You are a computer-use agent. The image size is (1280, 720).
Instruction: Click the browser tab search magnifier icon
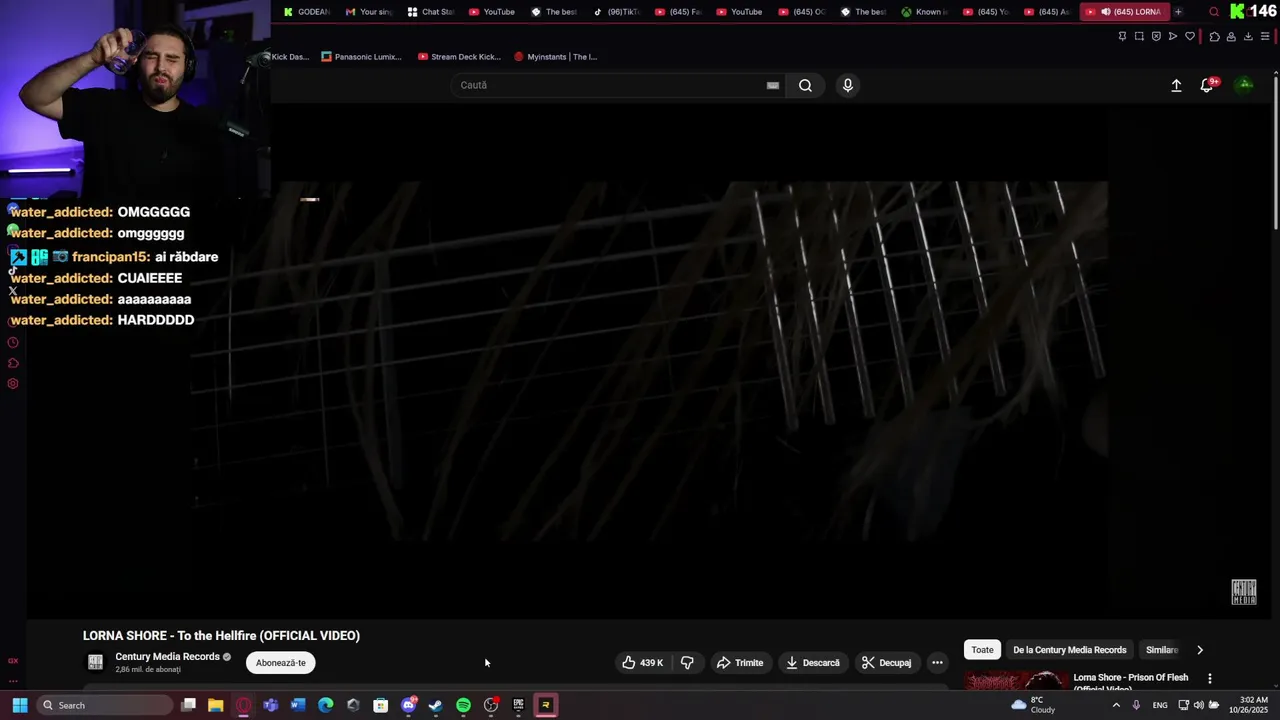[x=1214, y=12]
